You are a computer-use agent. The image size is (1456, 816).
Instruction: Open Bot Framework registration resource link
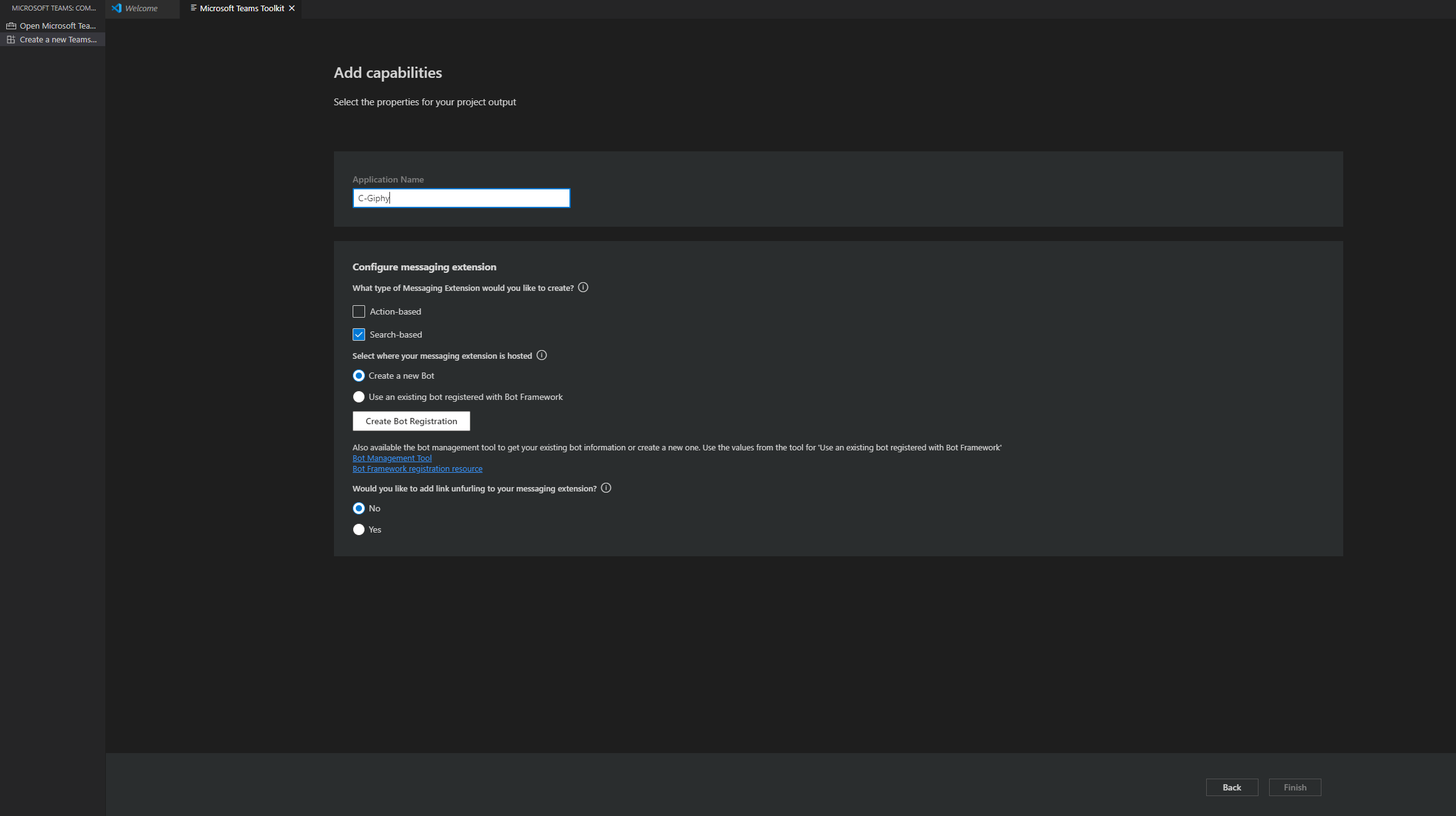pos(417,468)
